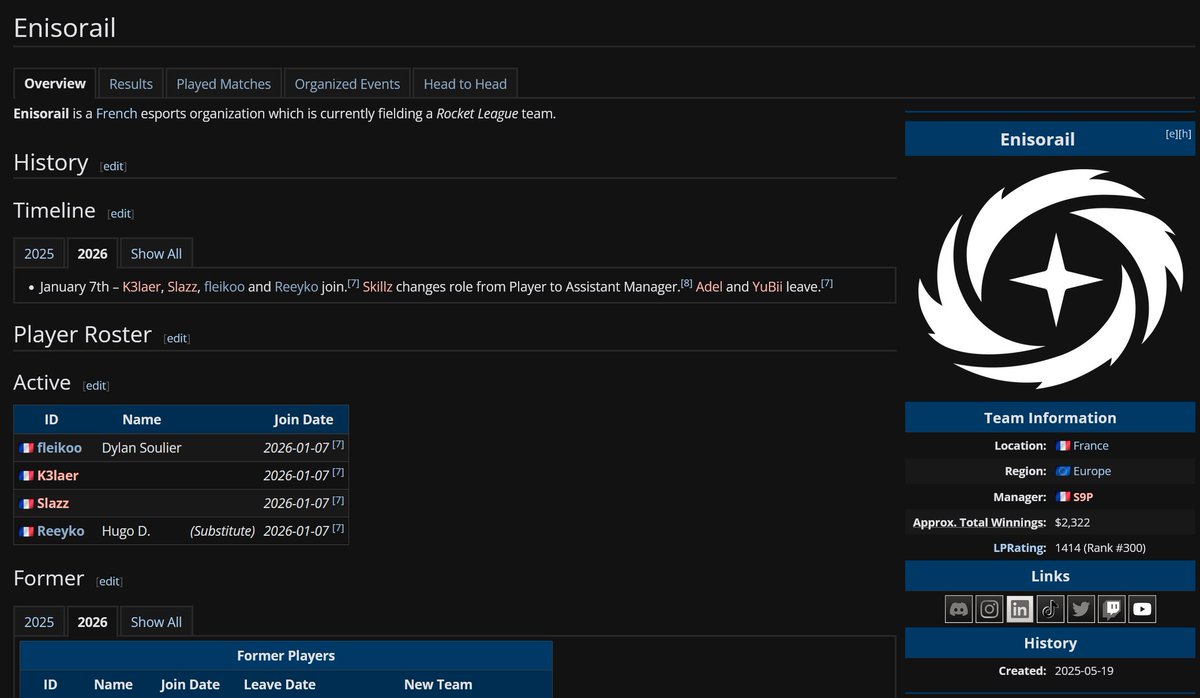Screen dimensions: 1200x698
Task: Open the Twitter link icon
Action: (1081, 608)
